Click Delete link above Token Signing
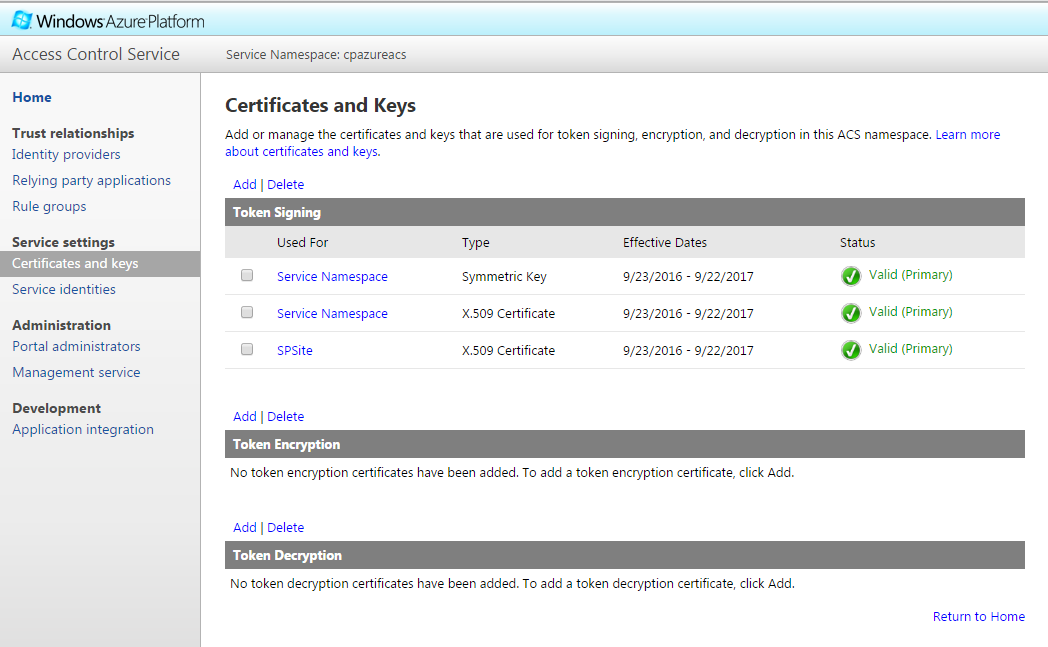 tap(285, 184)
